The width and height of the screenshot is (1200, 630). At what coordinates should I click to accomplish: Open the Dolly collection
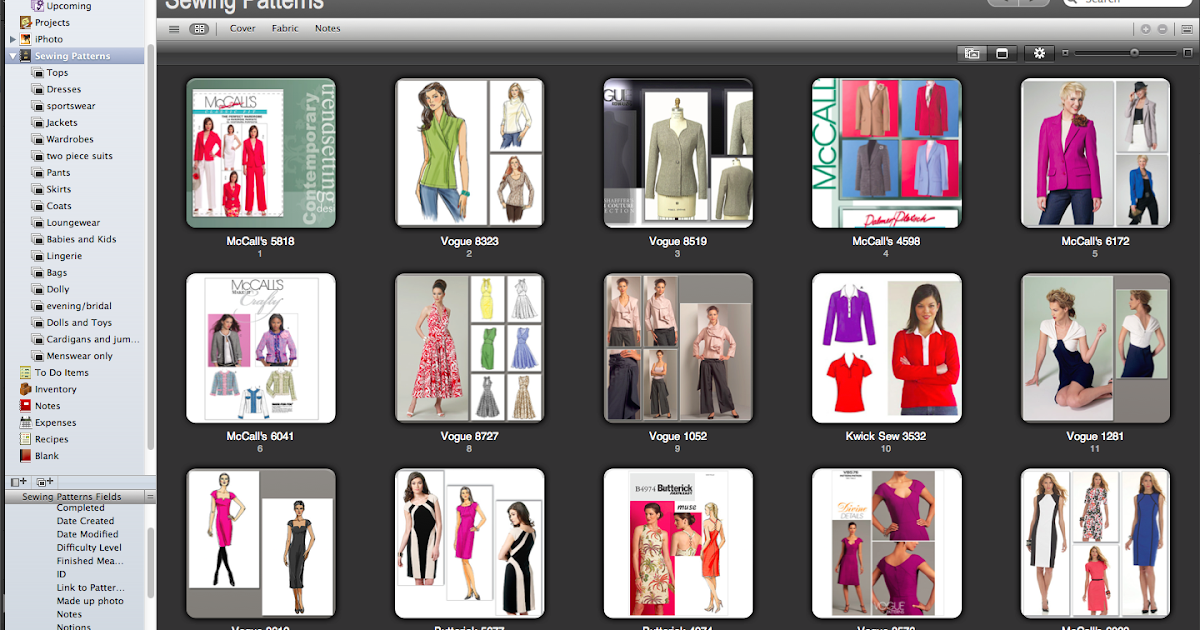coord(58,289)
